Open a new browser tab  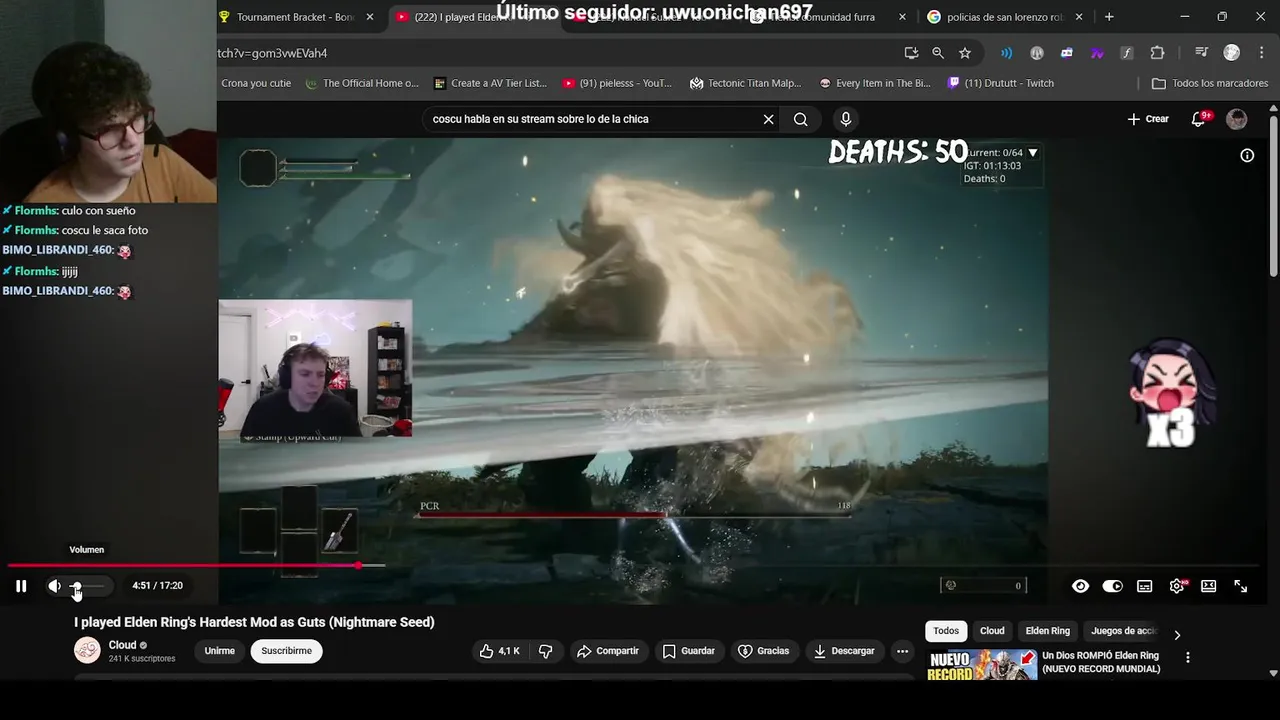point(1109,17)
